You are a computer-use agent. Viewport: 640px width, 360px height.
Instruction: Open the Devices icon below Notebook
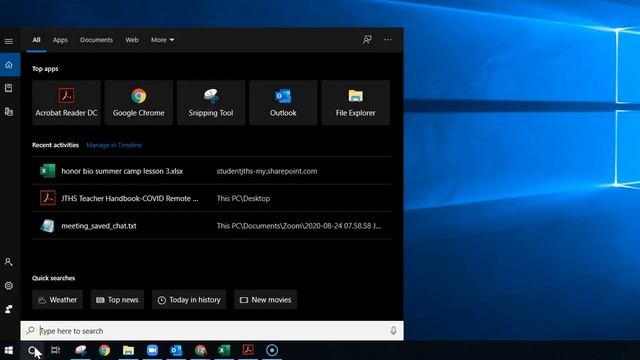pyautogui.click(x=9, y=111)
